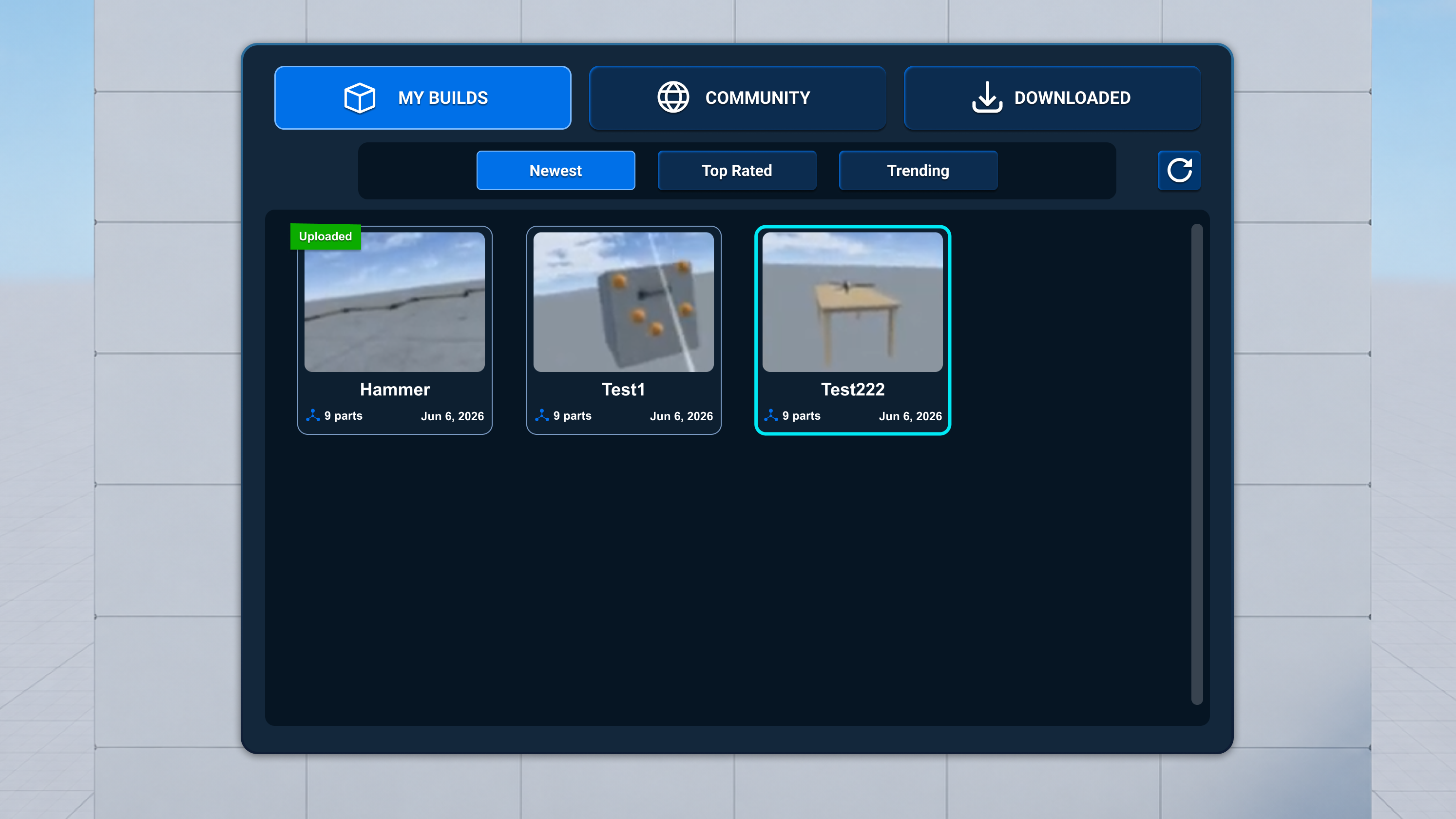The height and width of the screenshot is (819, 1456).
Task: Click the parts icon on Test1 card
Action: click(x=541, y=416)
